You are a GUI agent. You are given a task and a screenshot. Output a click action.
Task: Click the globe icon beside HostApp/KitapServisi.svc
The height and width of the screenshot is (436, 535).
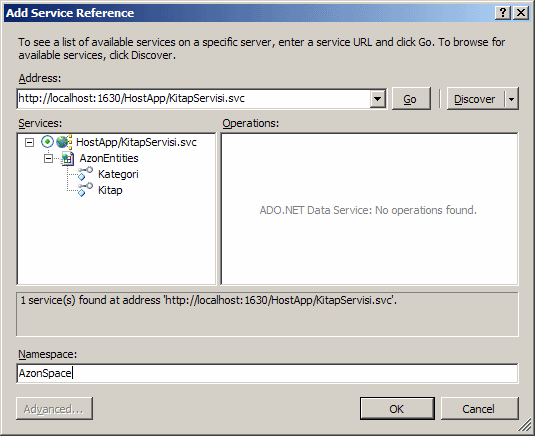tap(64, 142)
